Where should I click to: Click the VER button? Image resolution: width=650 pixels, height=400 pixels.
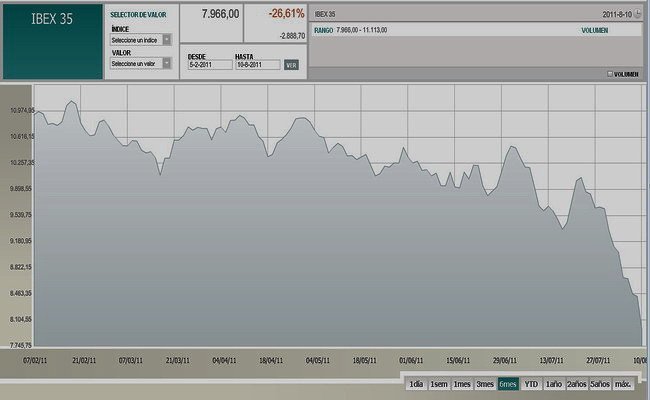pyautogui.click(x=291, y=65)
